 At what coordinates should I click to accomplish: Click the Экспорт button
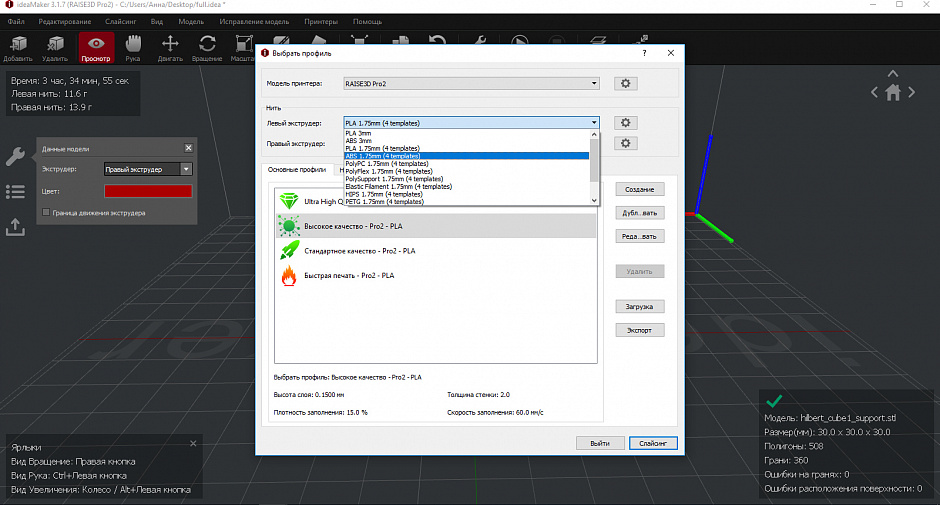pyautogui.click(x=640, y=330)
